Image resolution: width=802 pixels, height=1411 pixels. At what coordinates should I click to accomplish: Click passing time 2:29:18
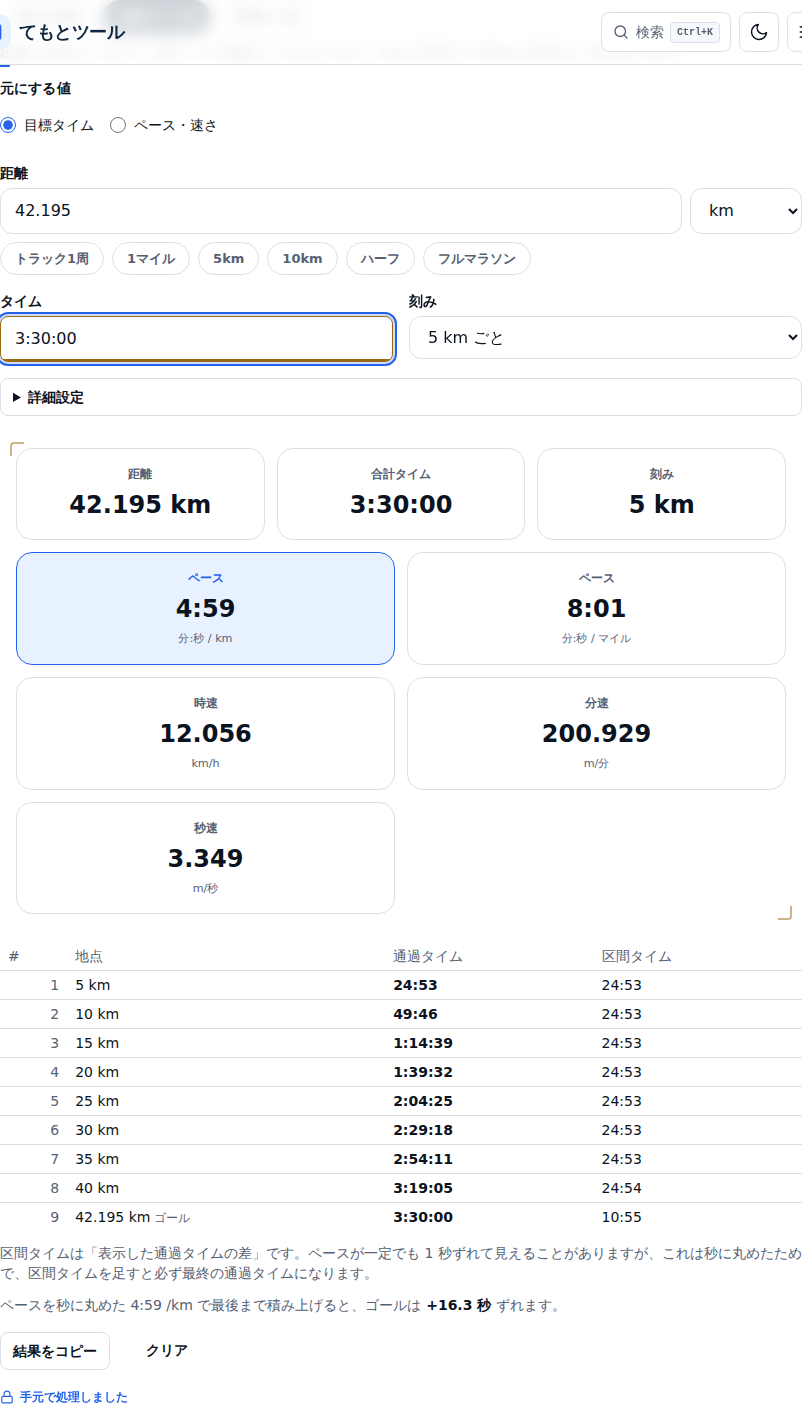[423, 1130]
